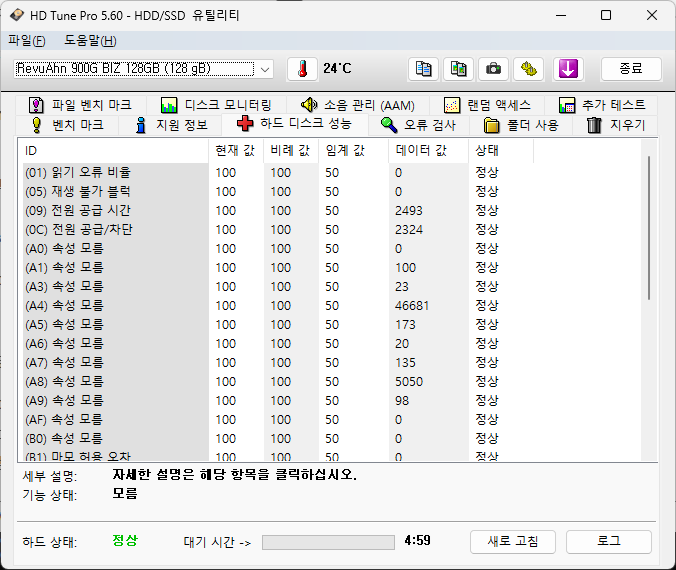The width and height of the screenshot is (676, 570).
Task: Open the 파일 벤치 마크 tab
Action: pyautogui.click(x=80, y=105)
